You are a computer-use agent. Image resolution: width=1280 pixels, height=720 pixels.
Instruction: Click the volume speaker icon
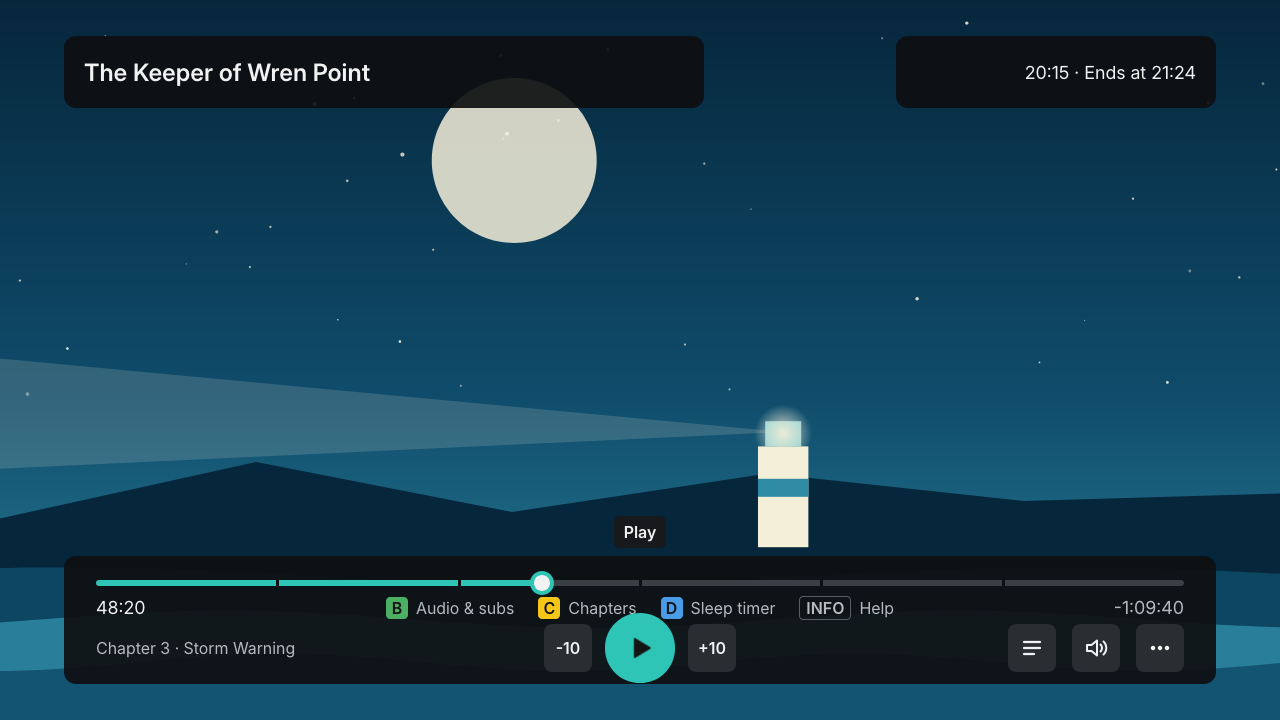(1096, 648)
